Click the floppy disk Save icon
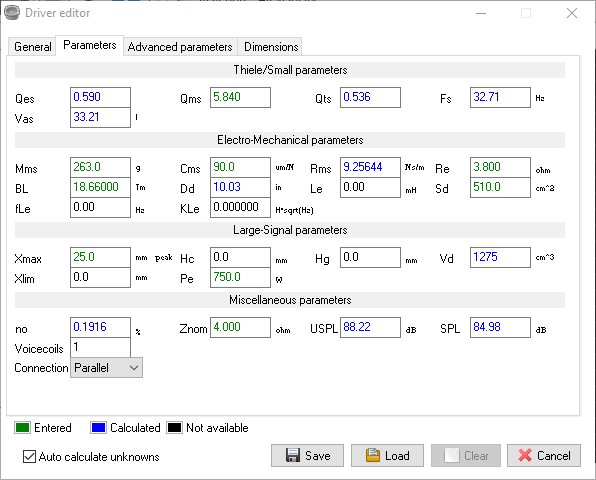Screen dimensions: 596x480 pos(293,455)
